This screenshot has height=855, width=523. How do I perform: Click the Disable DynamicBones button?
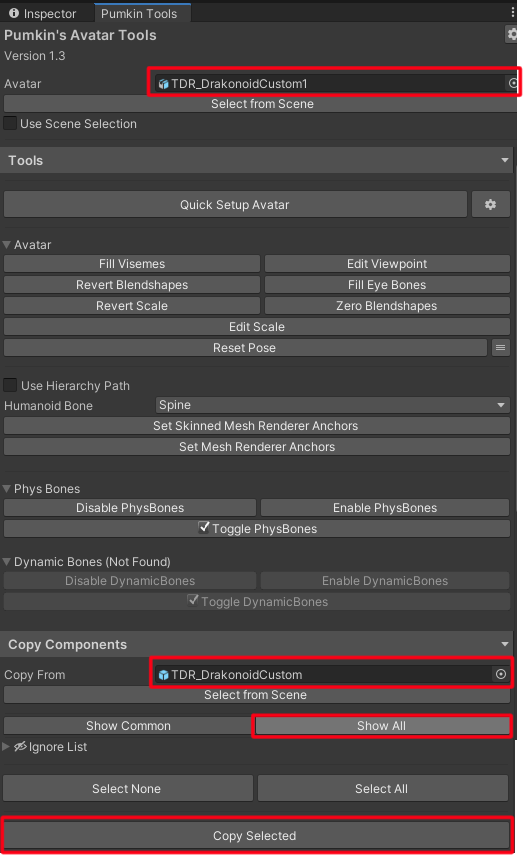pyautogui.click(x=130, y=581)
